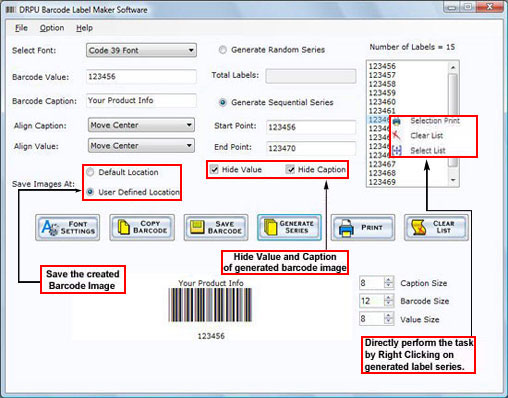Select list entry 123458
Image resolution: width=508 pixels, height=398 pixels.
point(382,84)
